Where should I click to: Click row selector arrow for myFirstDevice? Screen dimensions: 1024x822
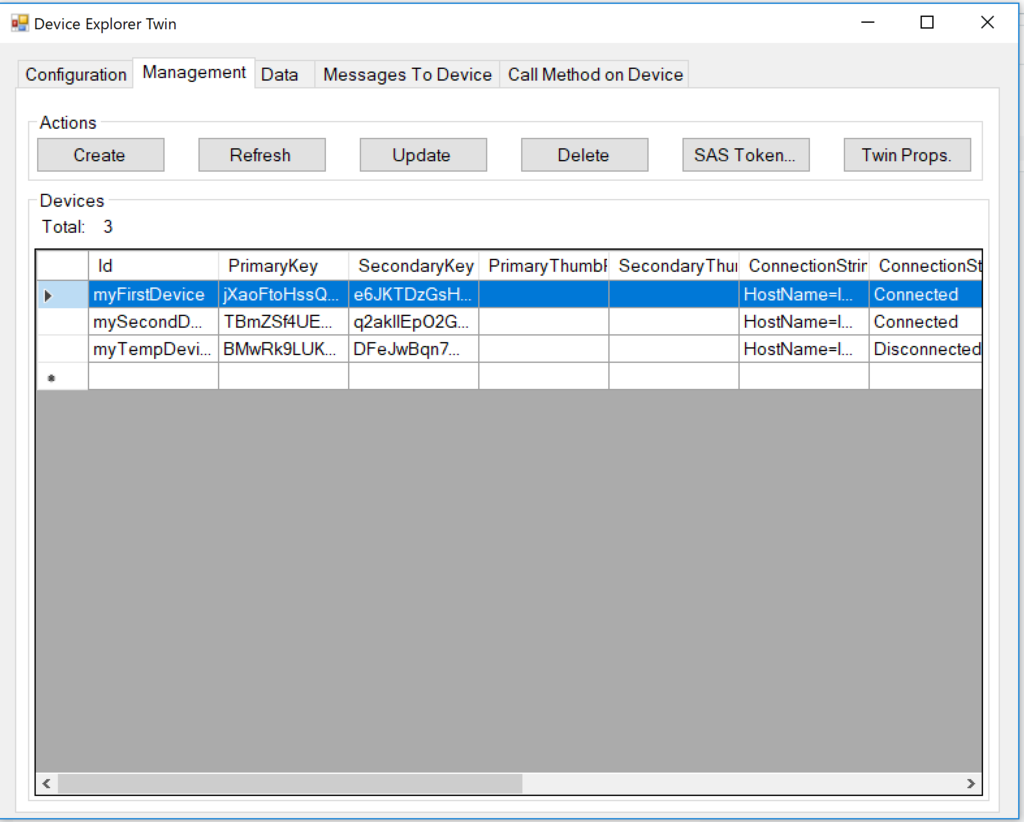[62, 295]
